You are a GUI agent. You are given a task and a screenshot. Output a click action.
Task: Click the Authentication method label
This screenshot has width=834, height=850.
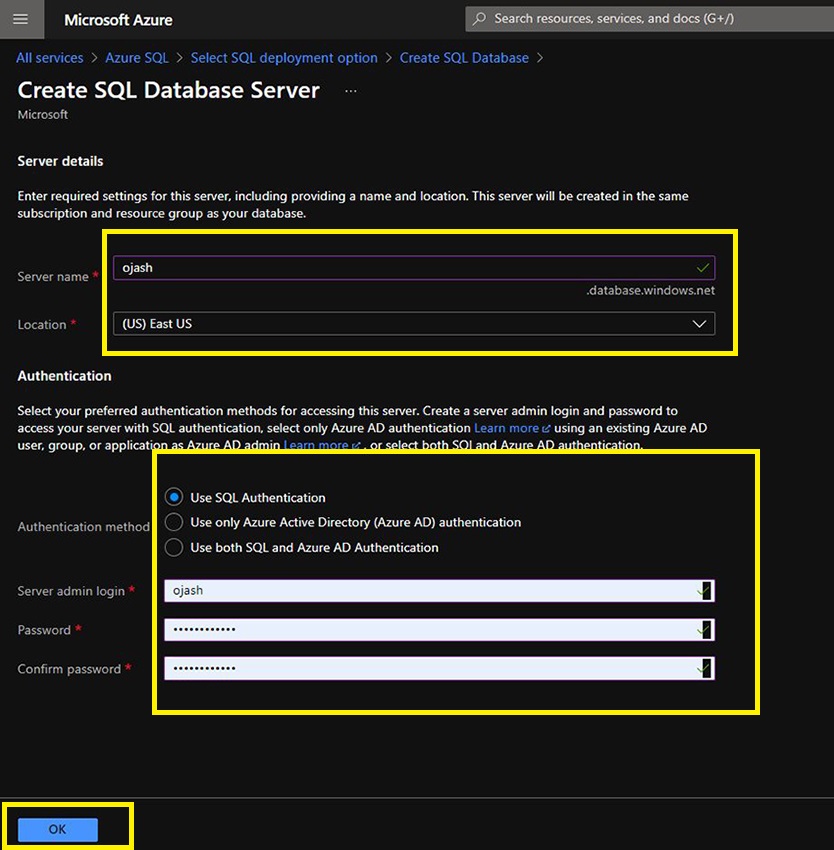point(84,527)
